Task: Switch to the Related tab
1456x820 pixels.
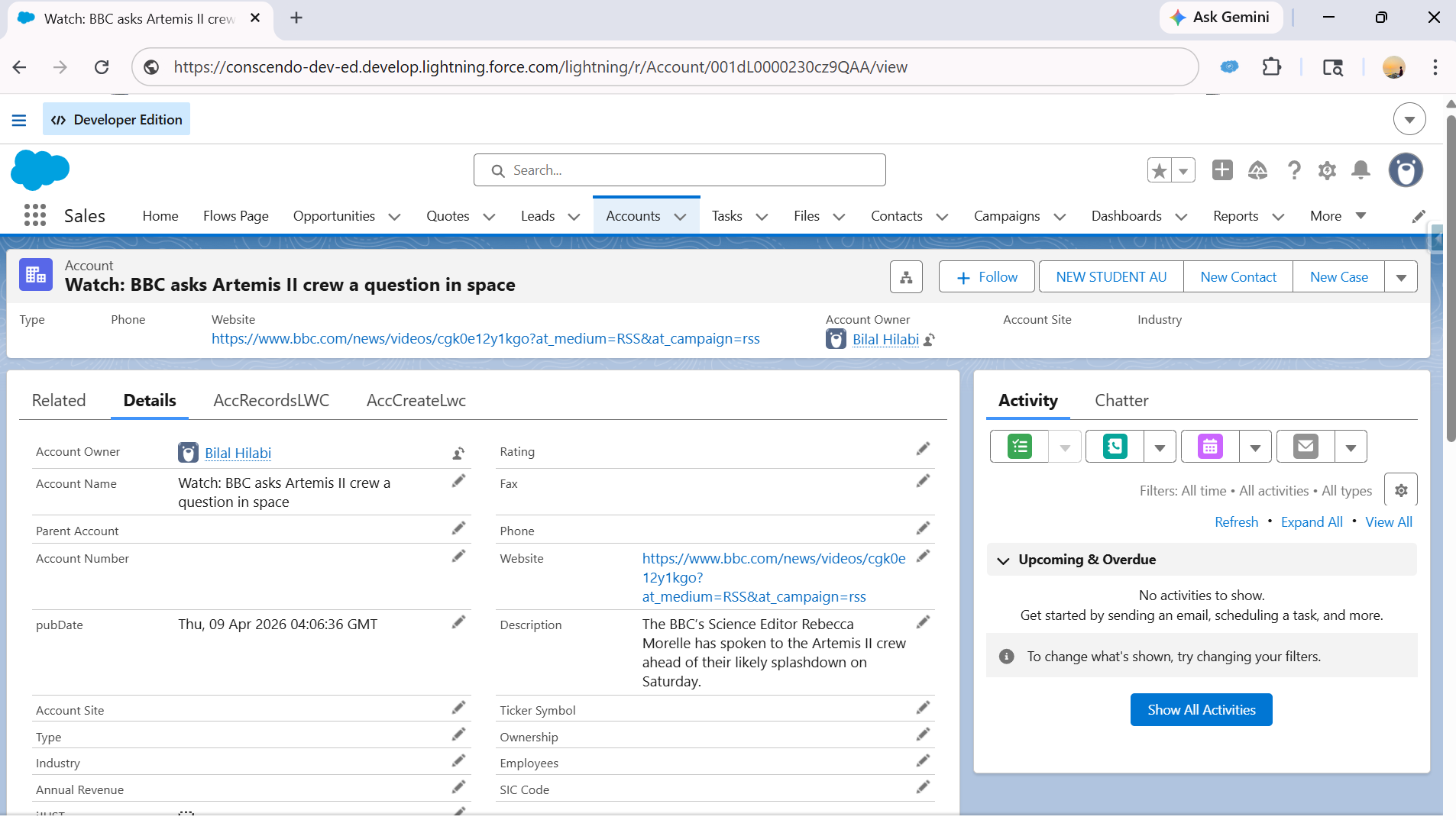Action: (x=59, y=401)
